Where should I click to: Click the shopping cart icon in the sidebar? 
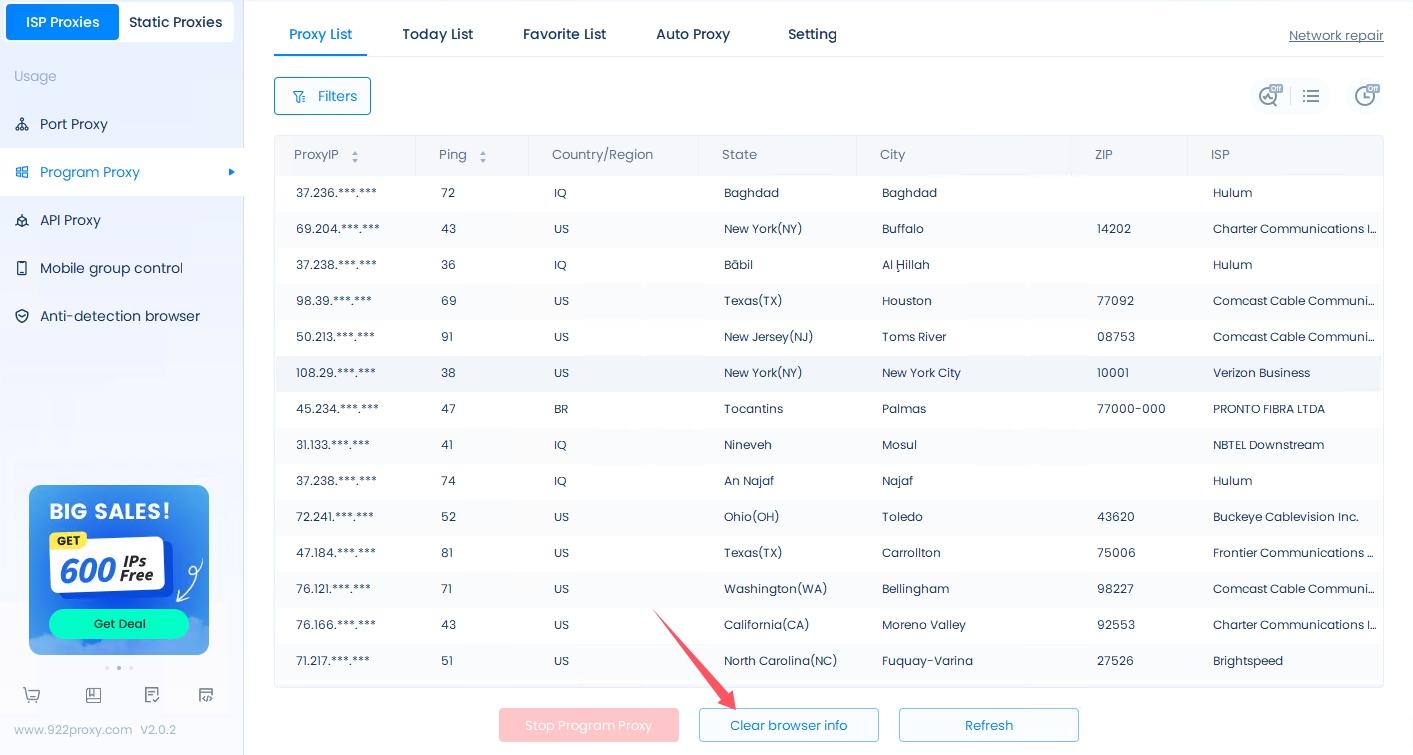click(32, 695)
